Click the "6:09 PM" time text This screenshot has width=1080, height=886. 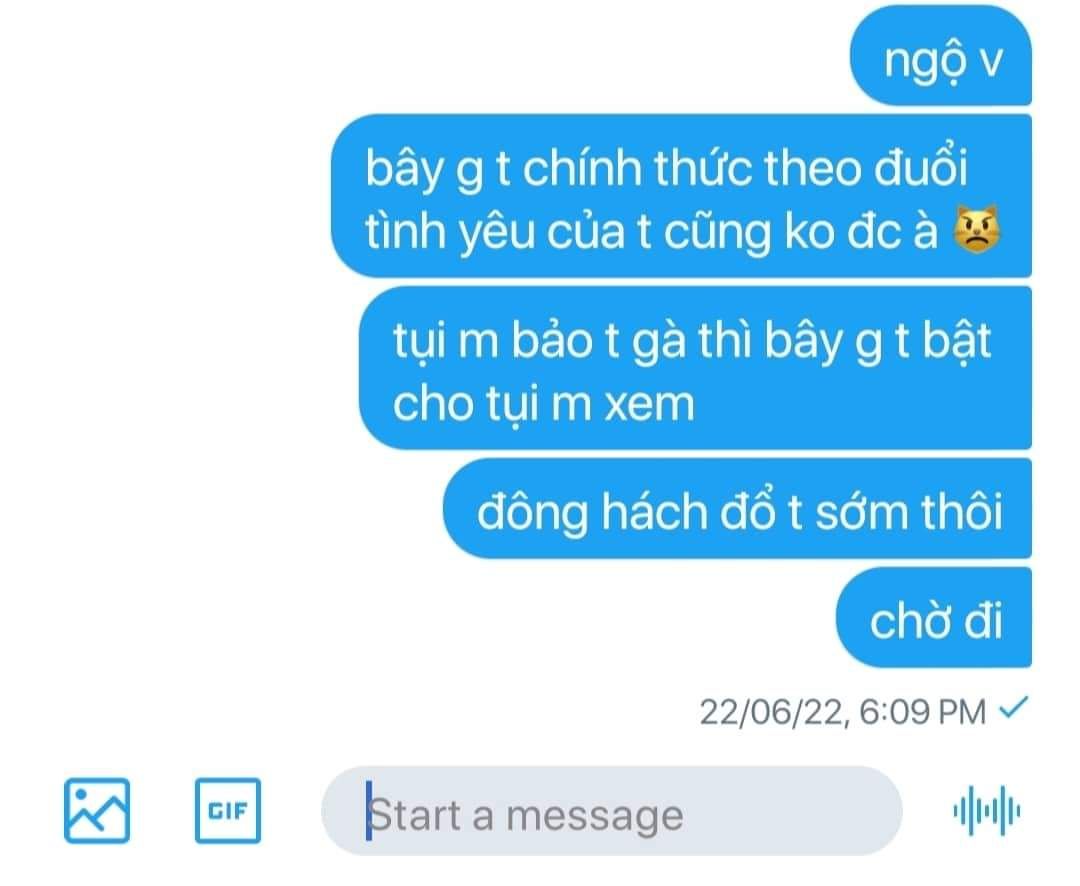[x=923, y=712]
